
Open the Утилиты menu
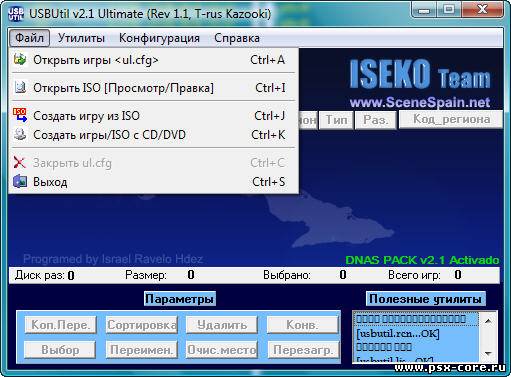click(x=81, y=38)
